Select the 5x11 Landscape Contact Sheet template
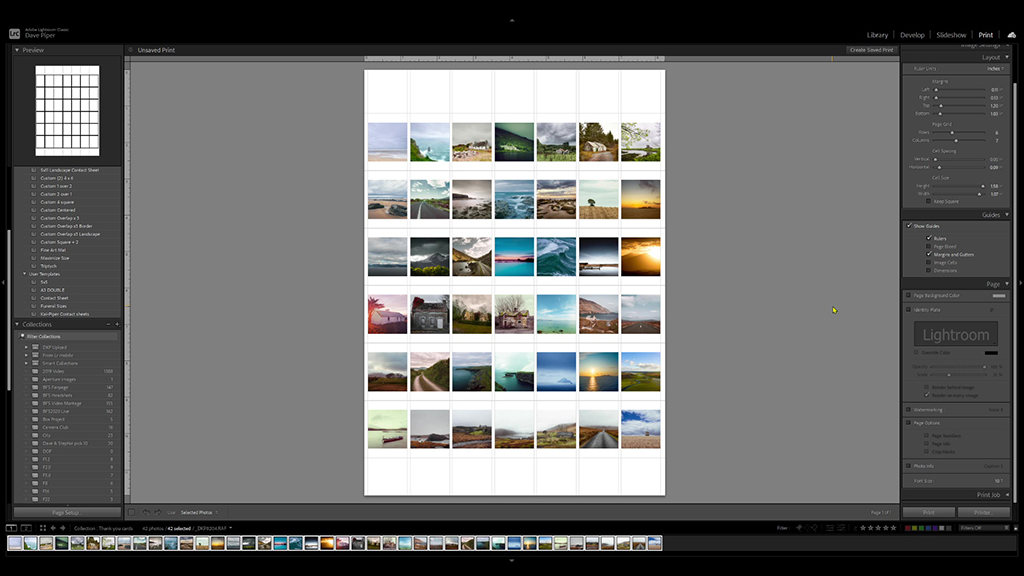This screenshot has height=576, width=1024. click(x=69, y=170)
